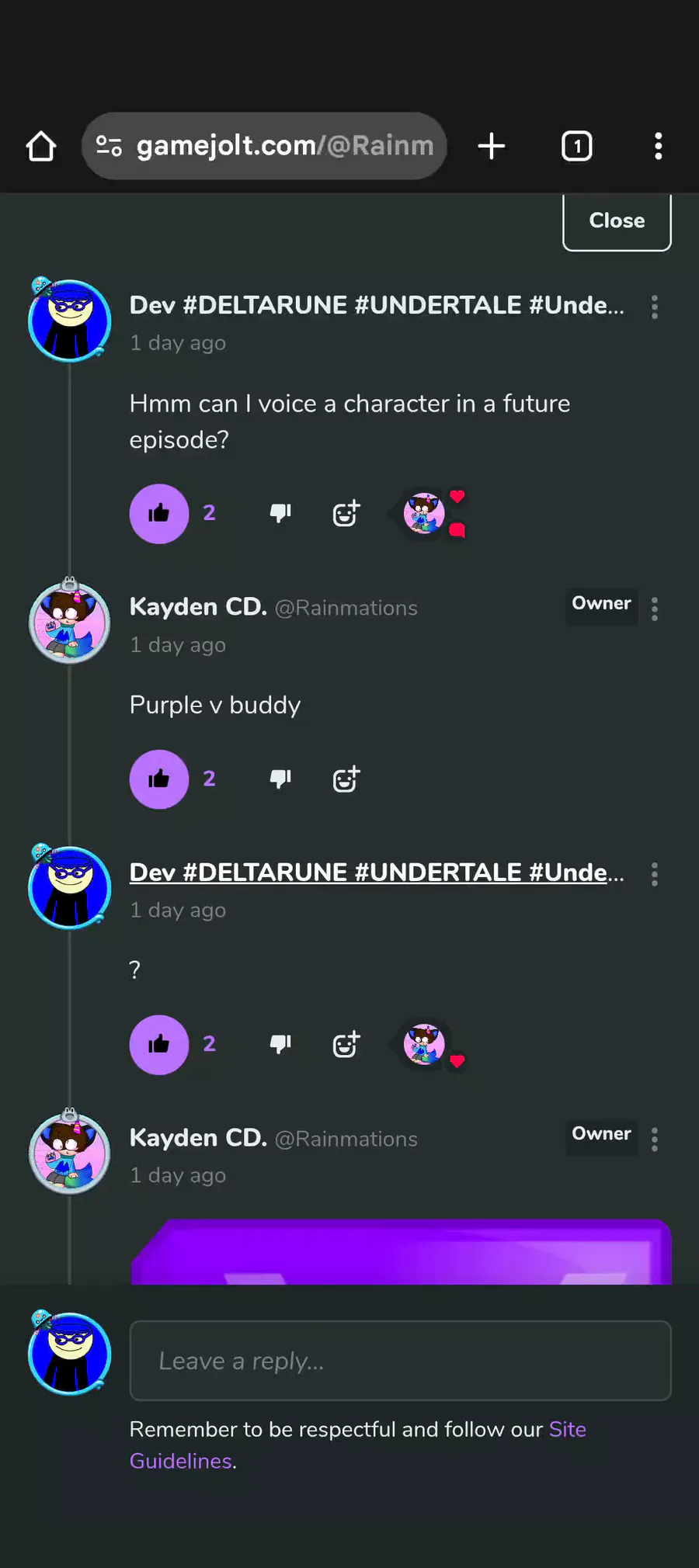Open the browser three-dot overflow menu
Screen dimensions: 699x1568
(659, 146)
